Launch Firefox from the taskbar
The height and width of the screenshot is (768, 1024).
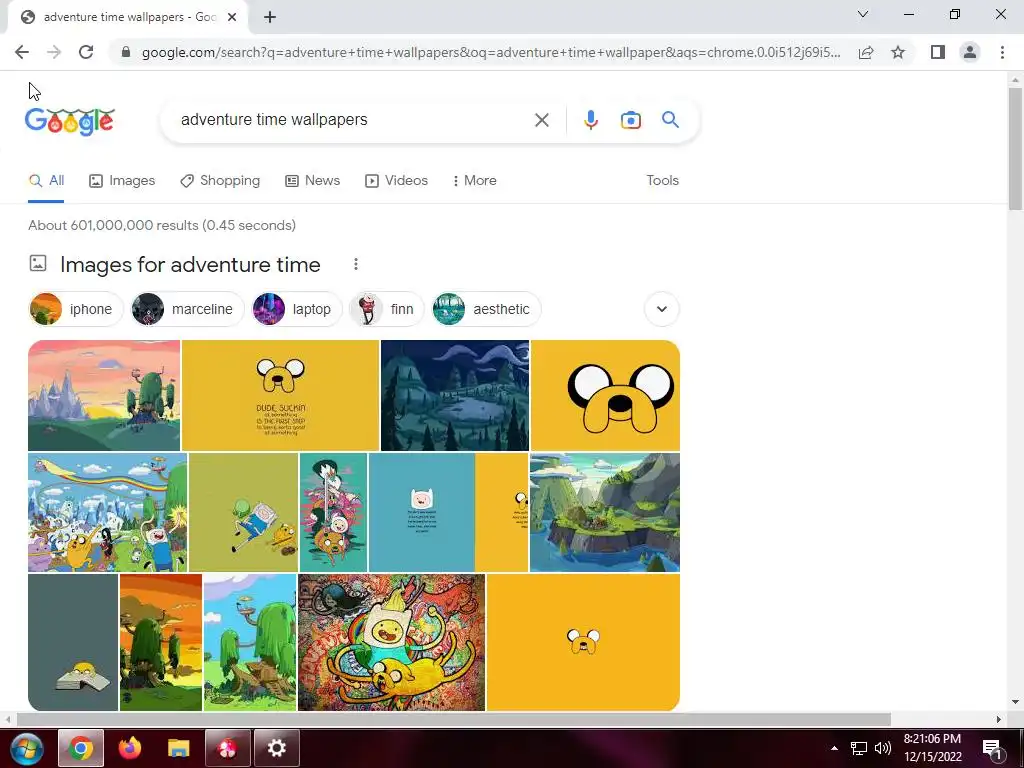pos(129,748)
